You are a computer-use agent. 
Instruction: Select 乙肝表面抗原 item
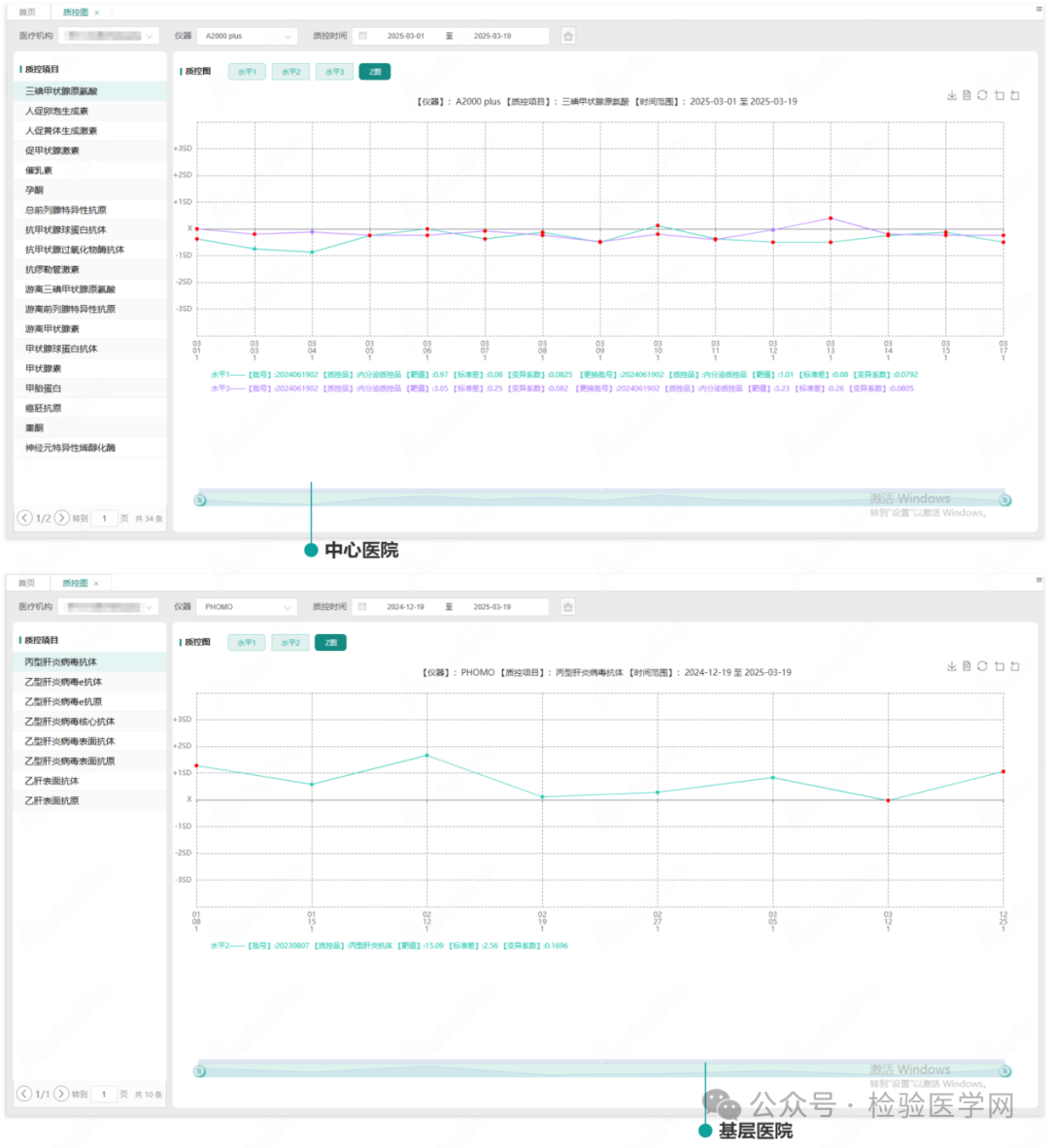[90, 801]
